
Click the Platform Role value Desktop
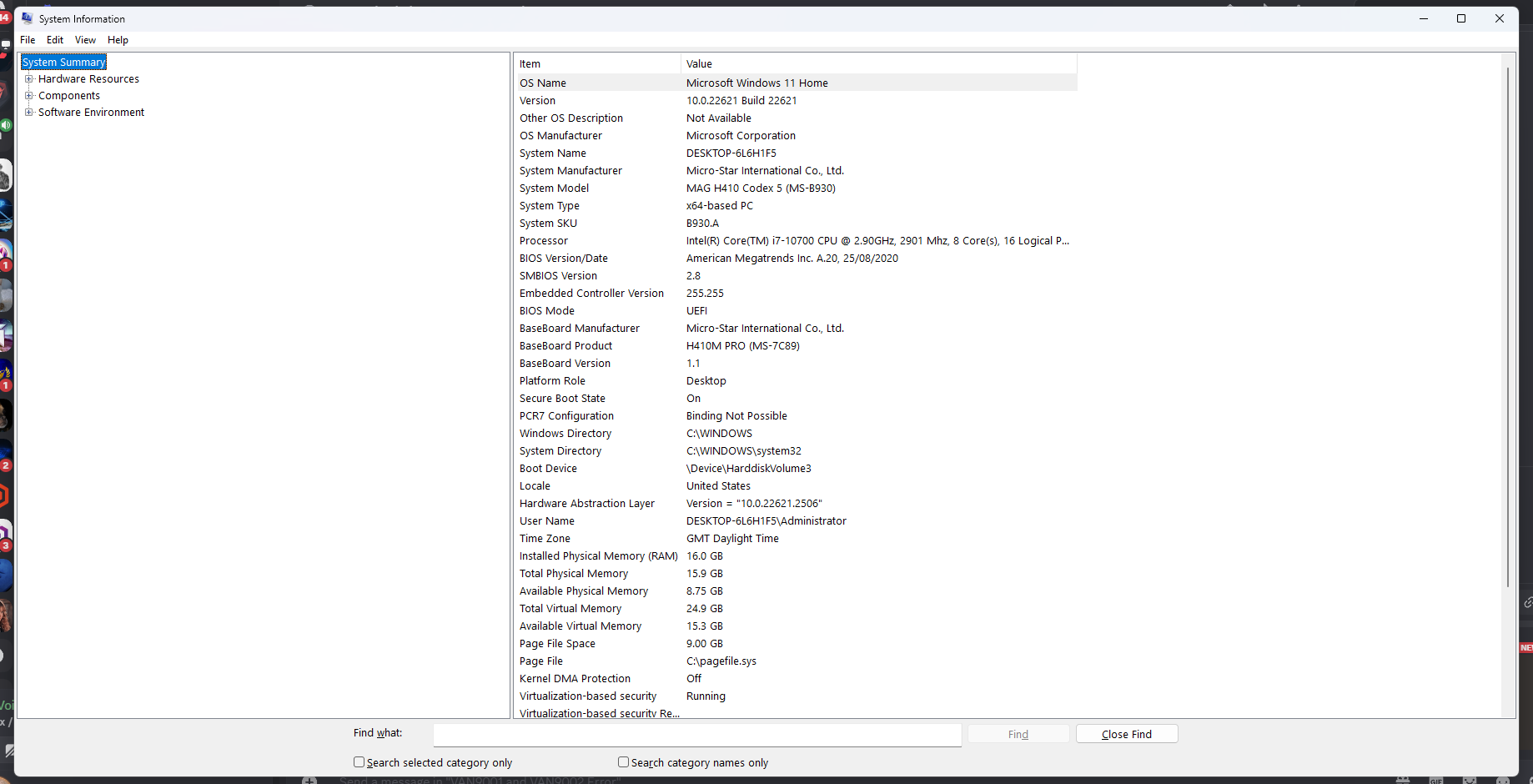tap(706, 381)
